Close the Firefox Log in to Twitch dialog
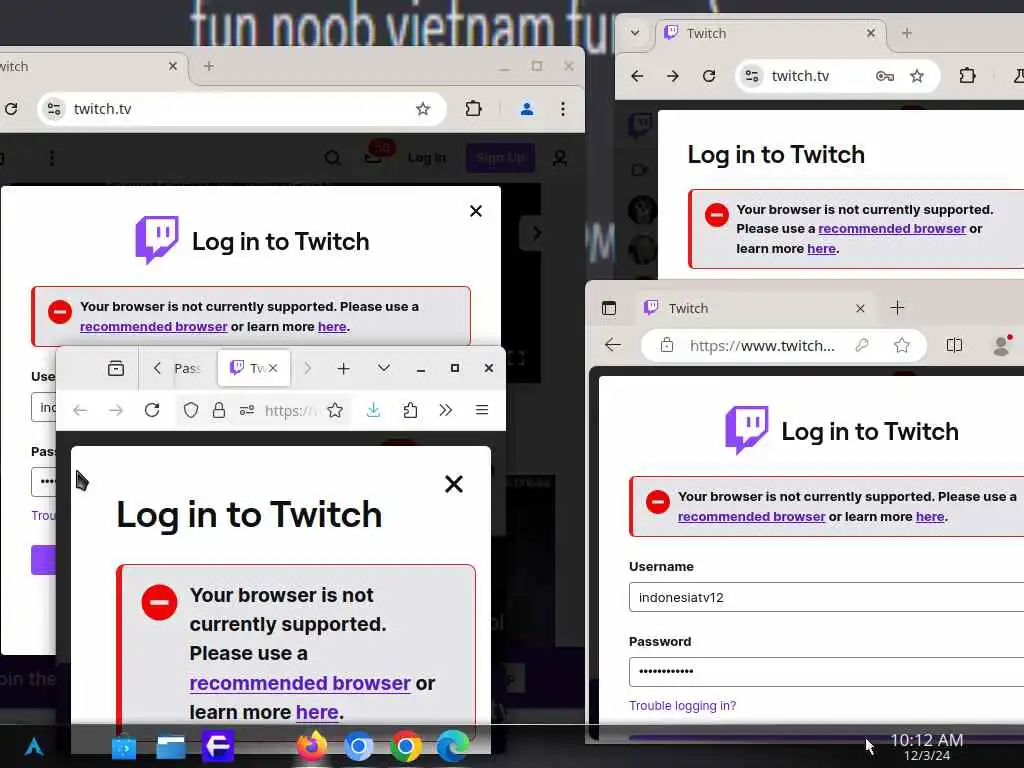 454,484
